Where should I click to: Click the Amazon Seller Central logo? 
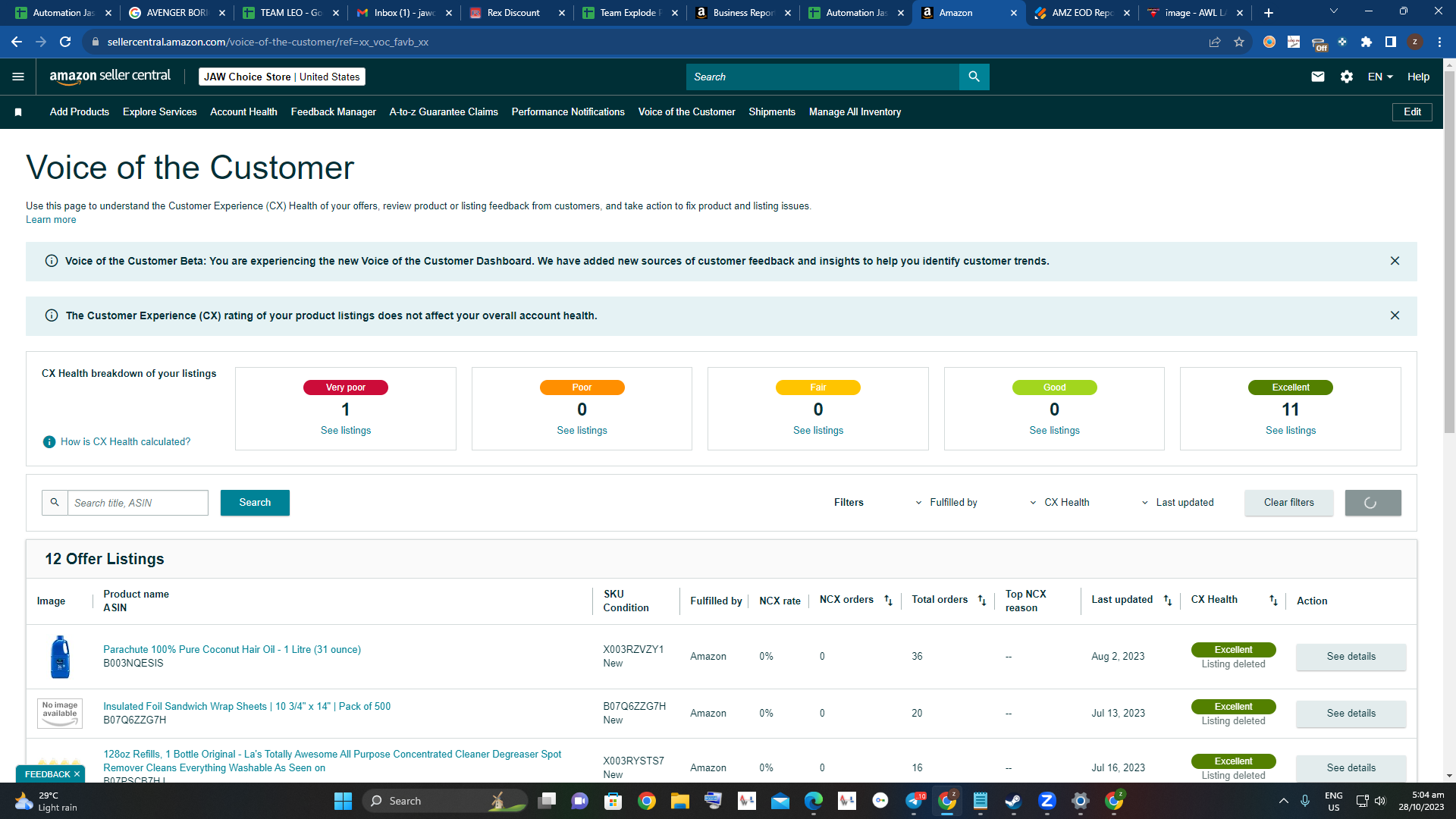pos(110,76)
